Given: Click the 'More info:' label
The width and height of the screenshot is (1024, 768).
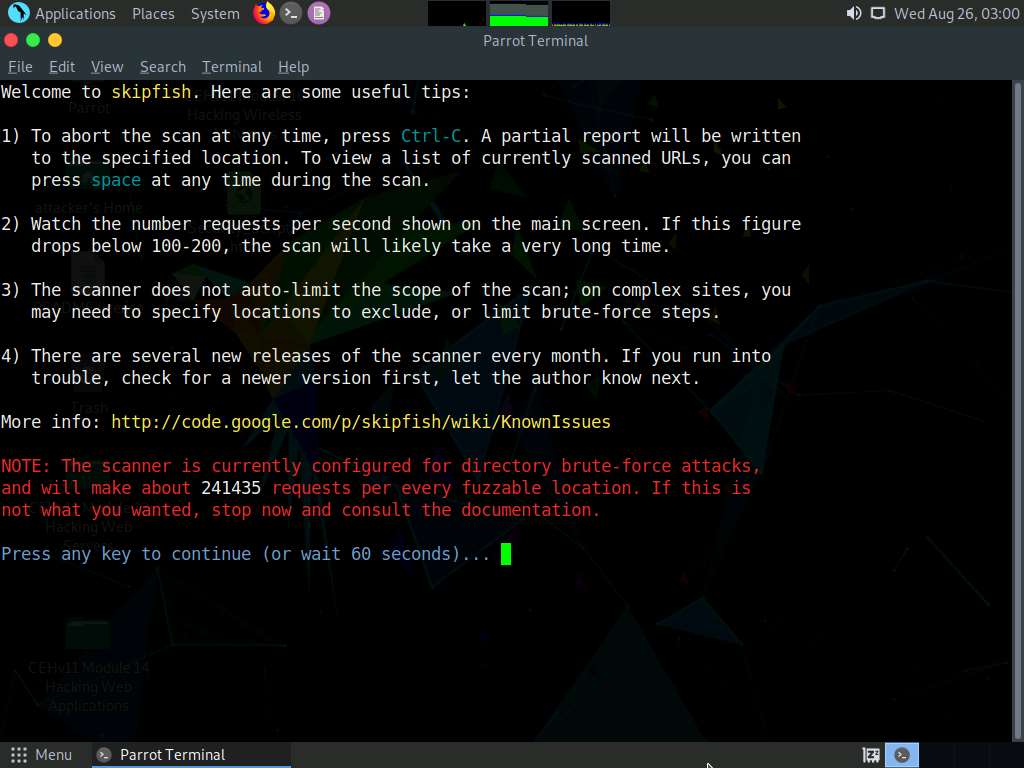Looking at the screenshot, I should (51, 422).
